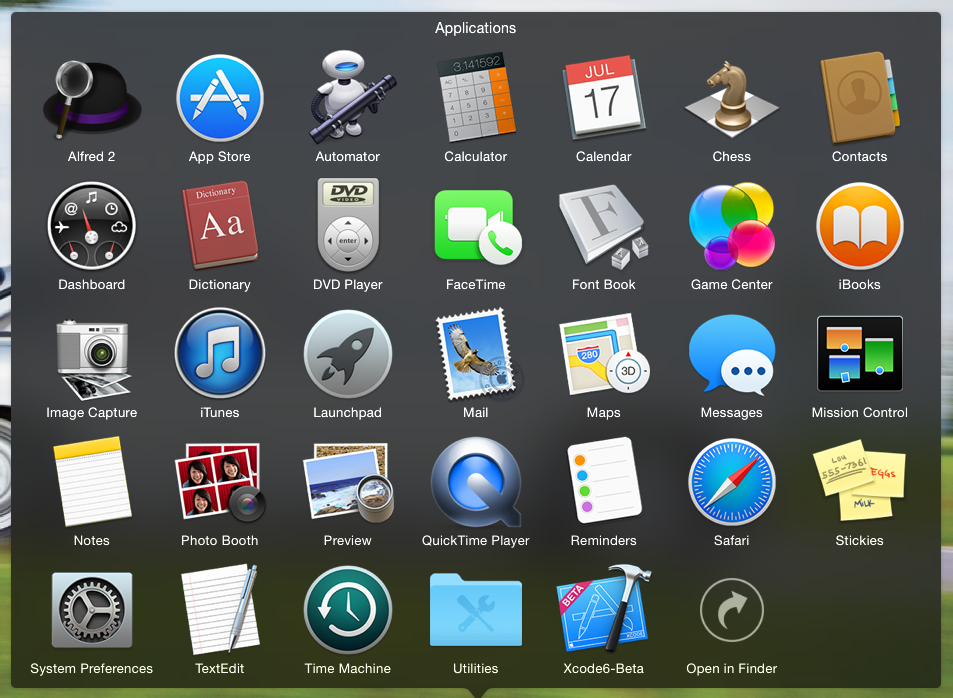Open the Launchpad rocket icon
This screenshot has width=953, height=698.
coord(348,354)
